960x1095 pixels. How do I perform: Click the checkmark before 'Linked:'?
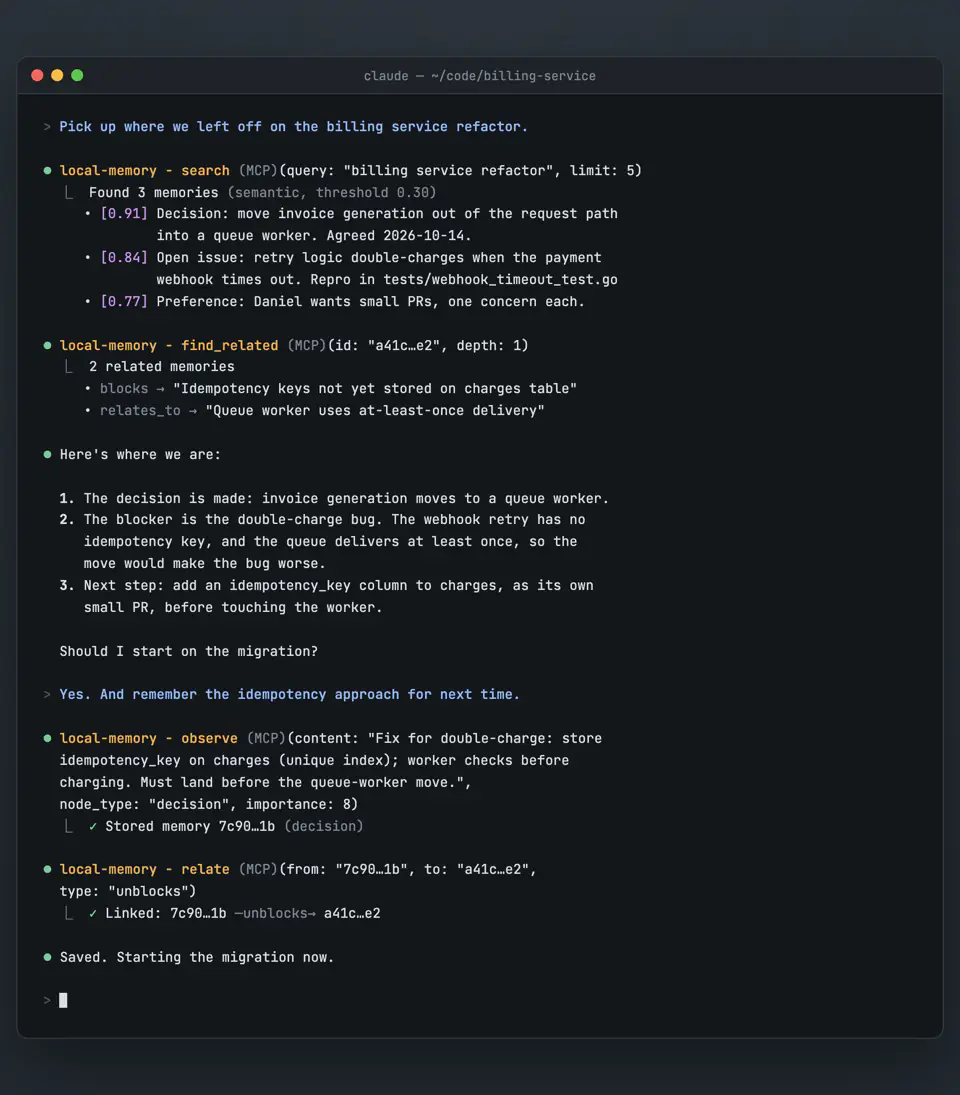(x=93, y=913)
